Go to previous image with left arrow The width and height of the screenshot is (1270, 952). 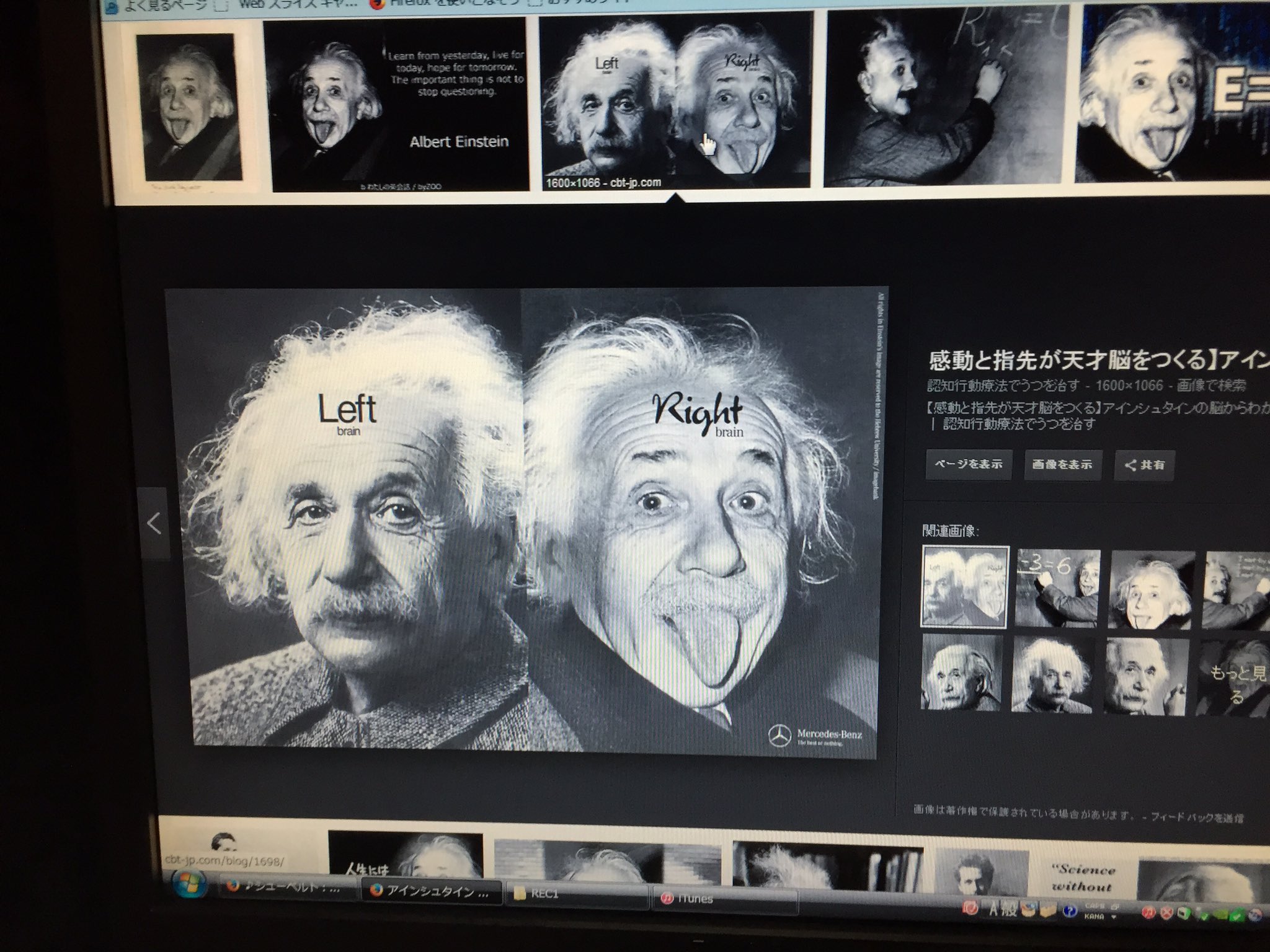click(154, 524)
